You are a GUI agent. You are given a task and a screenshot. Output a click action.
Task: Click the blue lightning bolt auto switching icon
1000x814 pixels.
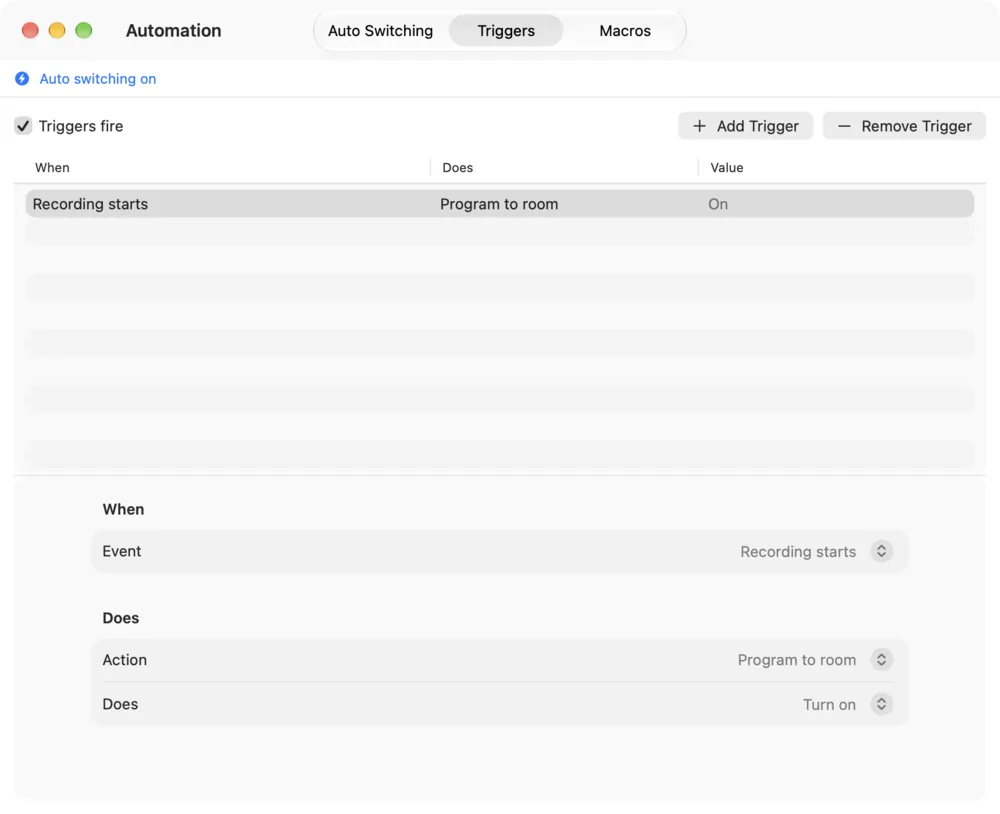(22, 78)
